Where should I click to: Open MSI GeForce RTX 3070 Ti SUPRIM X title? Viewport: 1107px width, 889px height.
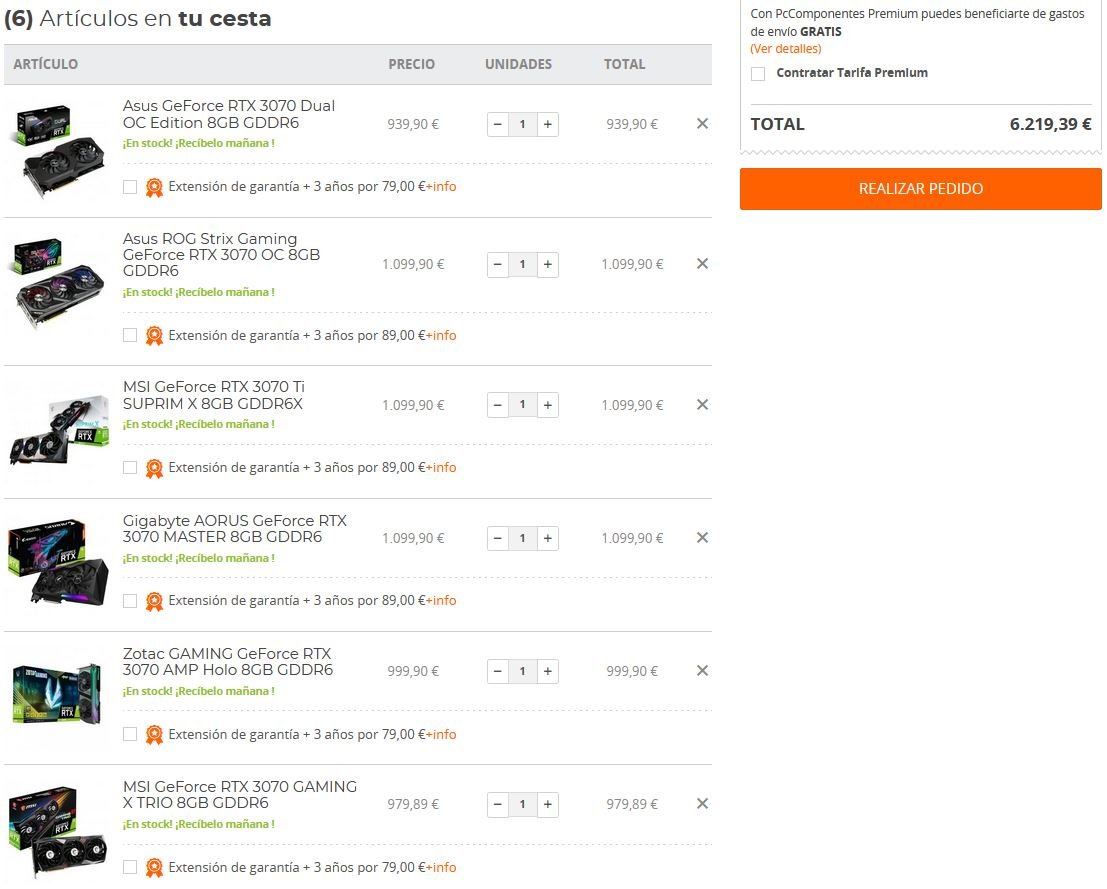(x=214, y=395)
